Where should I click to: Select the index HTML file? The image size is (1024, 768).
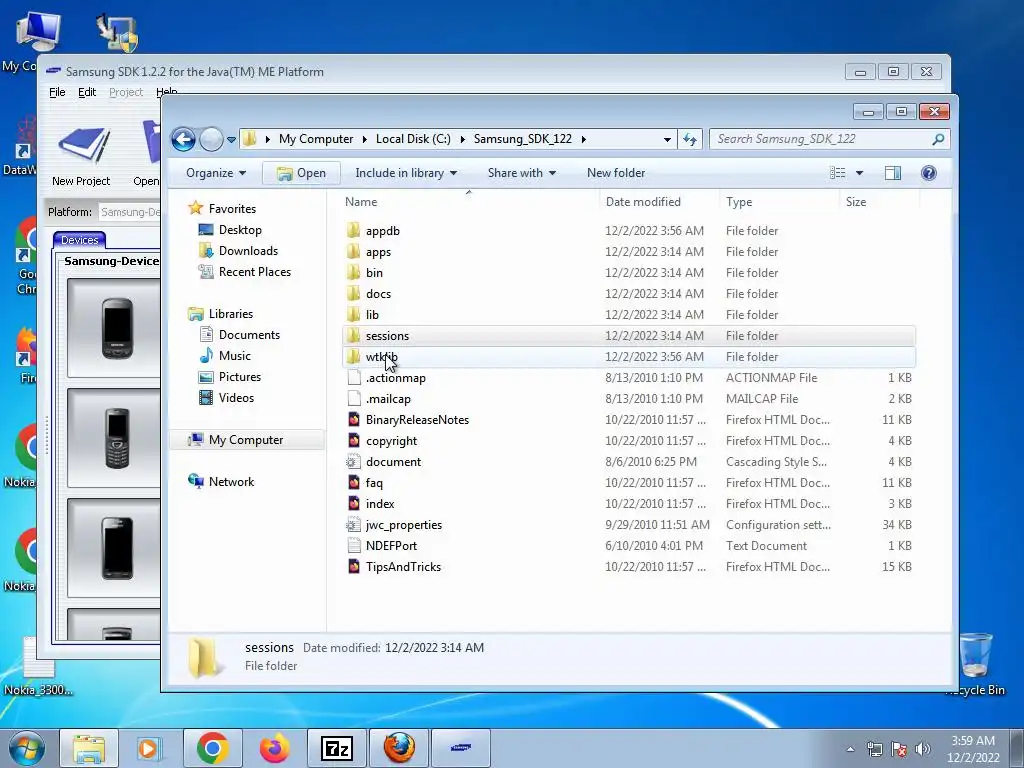point(628,504)
